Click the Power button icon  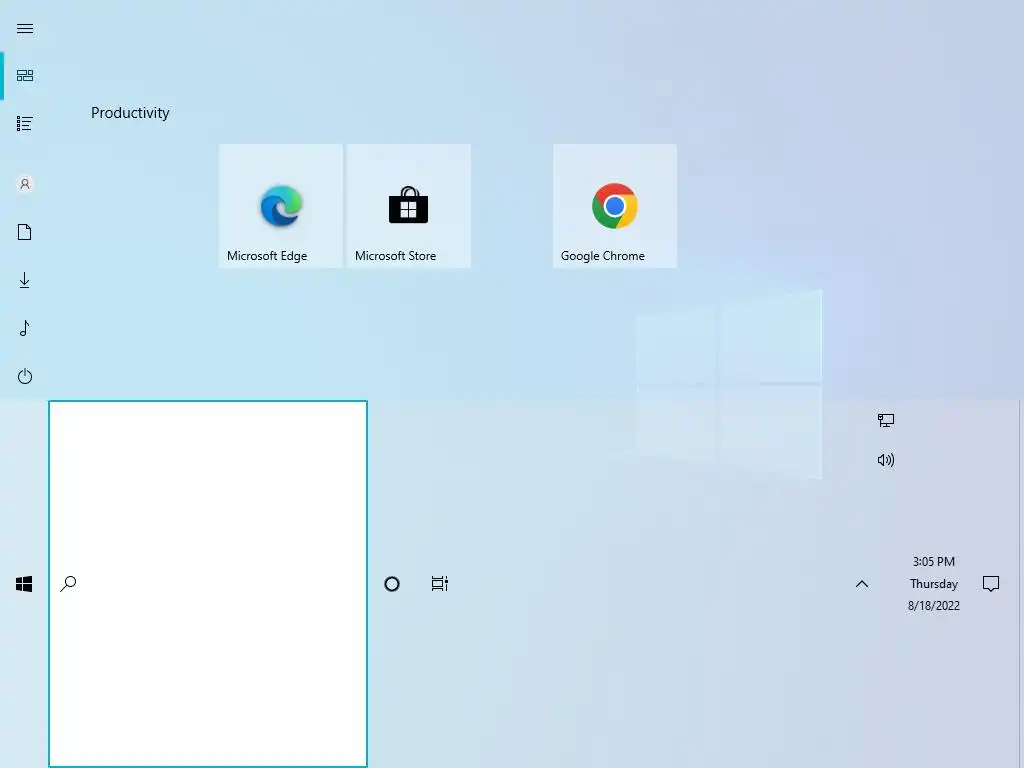click(25, 376)
